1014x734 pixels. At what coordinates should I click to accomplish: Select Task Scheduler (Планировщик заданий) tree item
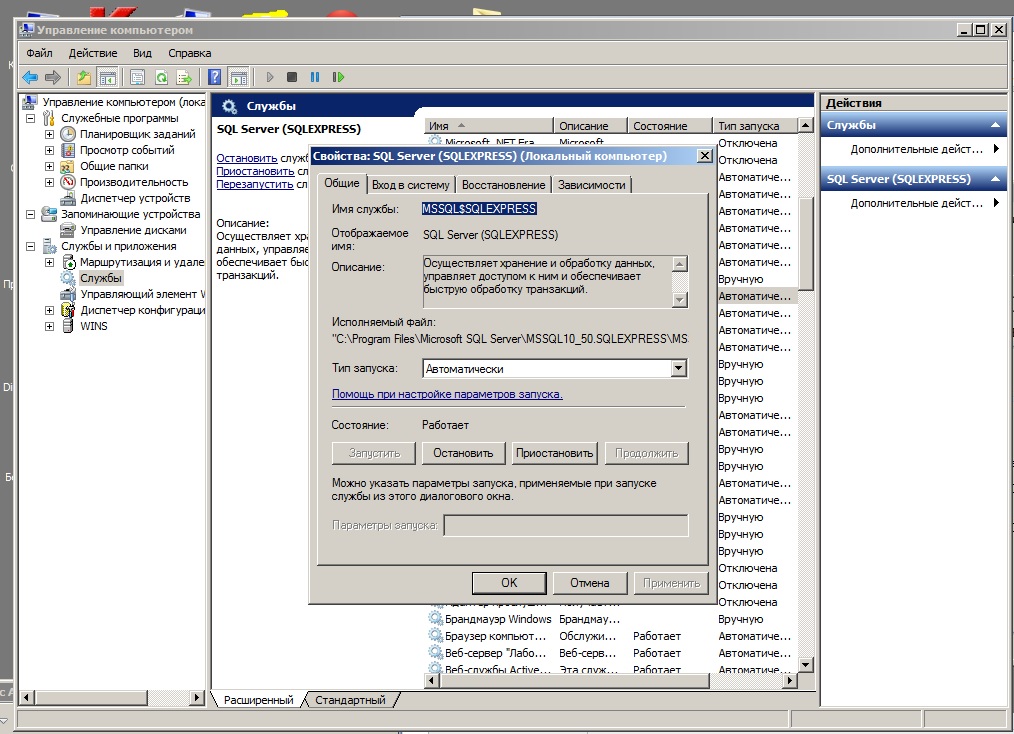(x=137, y=134)
